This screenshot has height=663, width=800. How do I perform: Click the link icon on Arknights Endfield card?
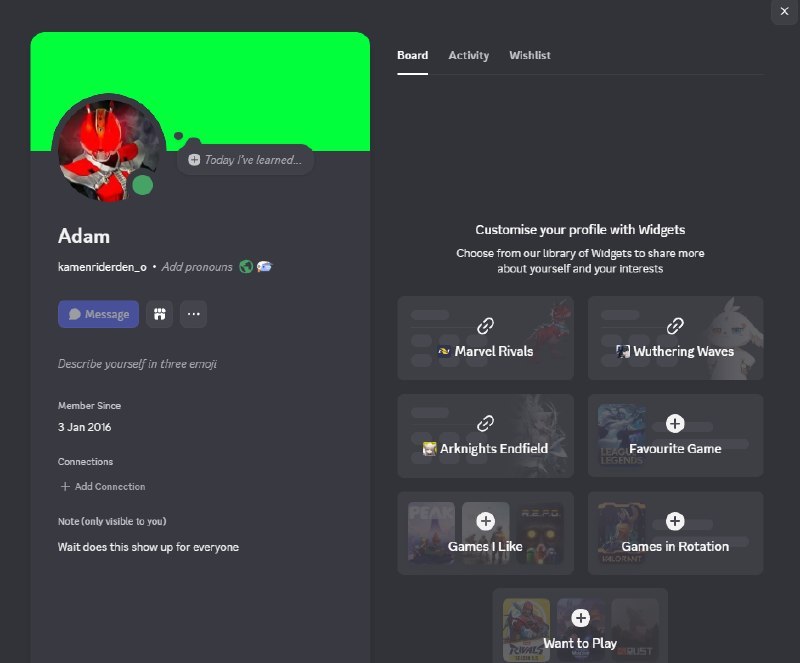point(485,423)
